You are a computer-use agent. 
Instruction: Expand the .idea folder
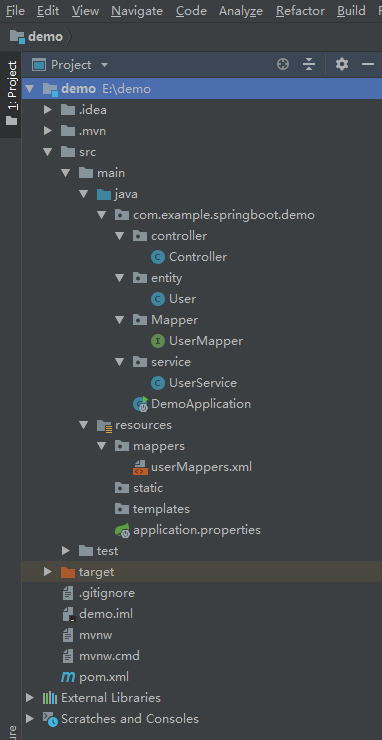click(48, 110)
